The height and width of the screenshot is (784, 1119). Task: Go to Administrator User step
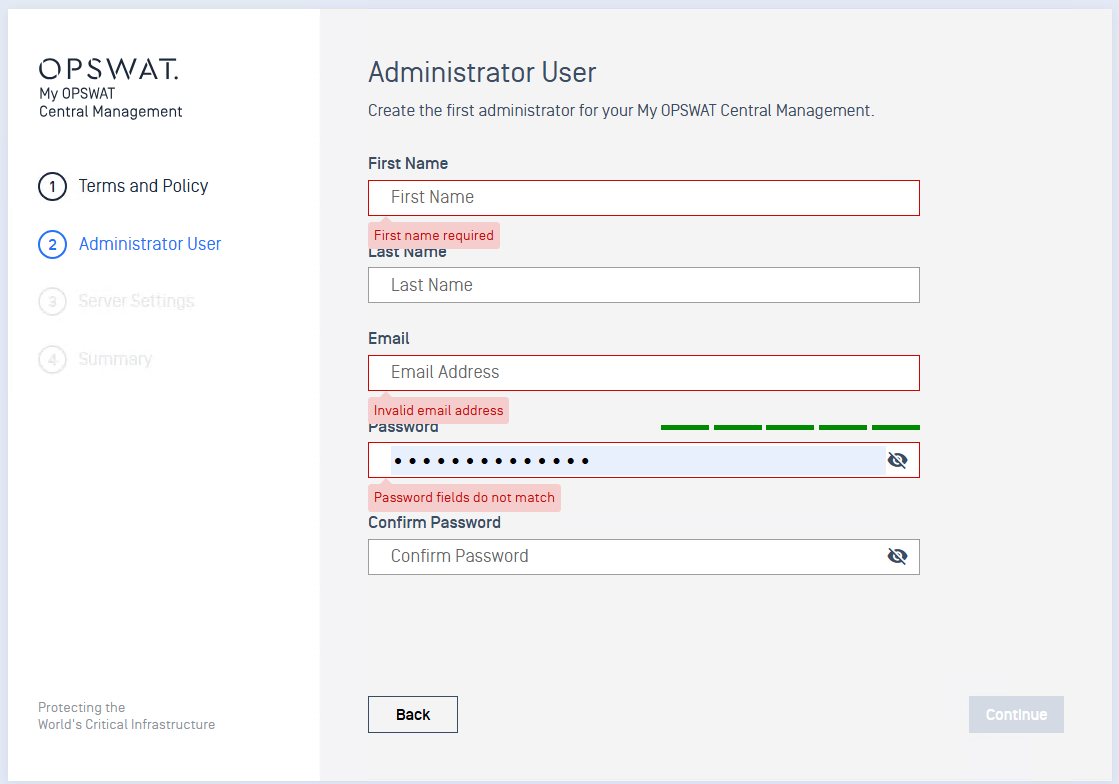pyautogui.click(x=150, y=244)
